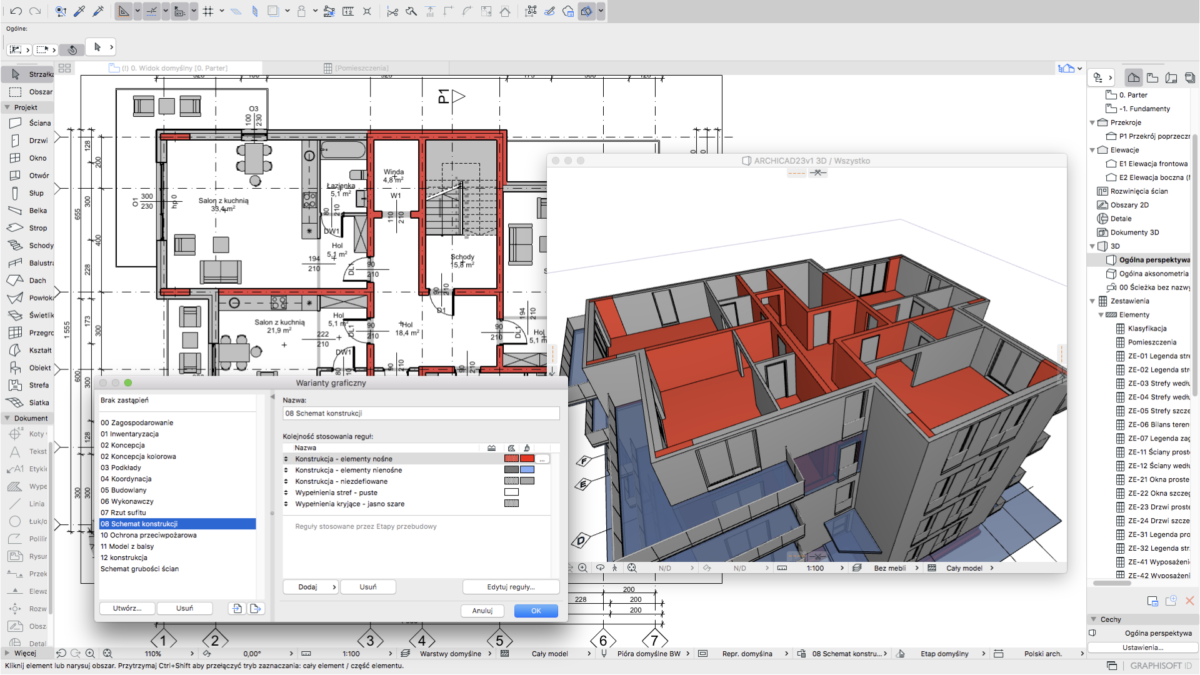Open the Dodaj rule dropdown button
This screenshot has width=1200, height=675.
(x=310, y=587)
